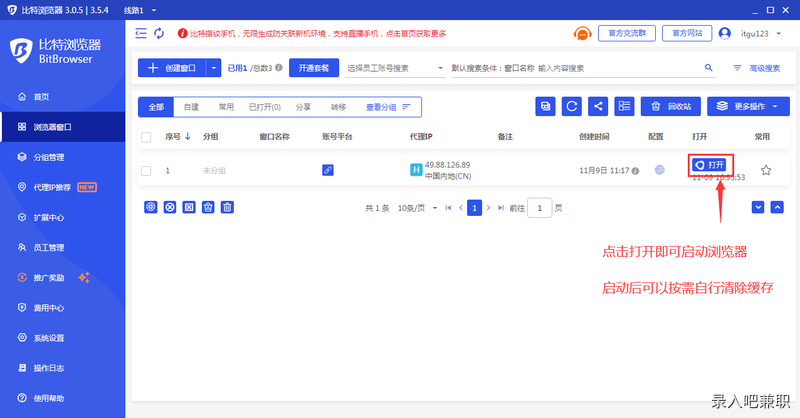Select the 已打开(0) tab
The height and width of the screenshot is (418, 800).
265,107
